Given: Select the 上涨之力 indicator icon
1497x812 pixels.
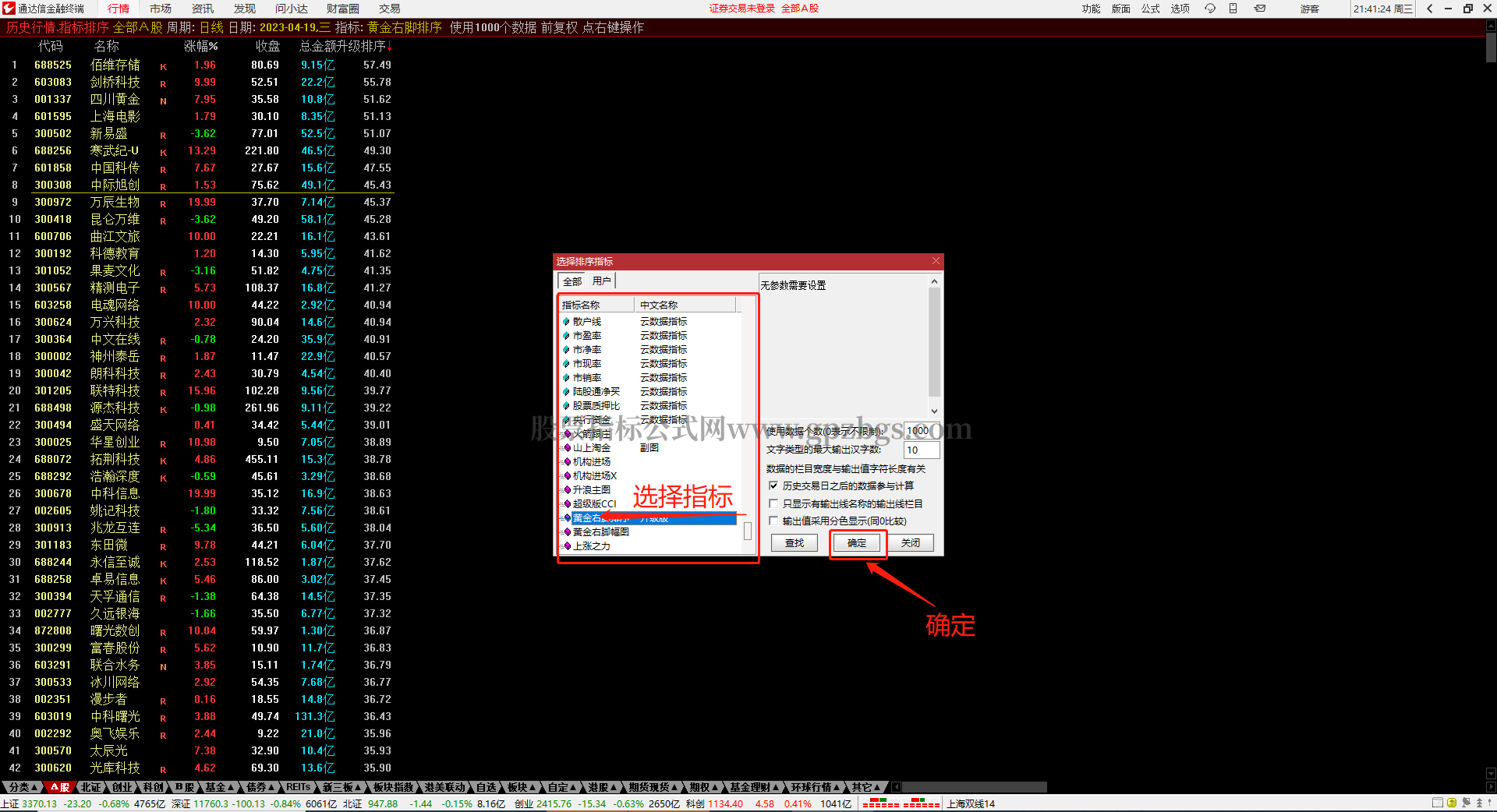Looking at the screenshot, I should pos(567,546).
